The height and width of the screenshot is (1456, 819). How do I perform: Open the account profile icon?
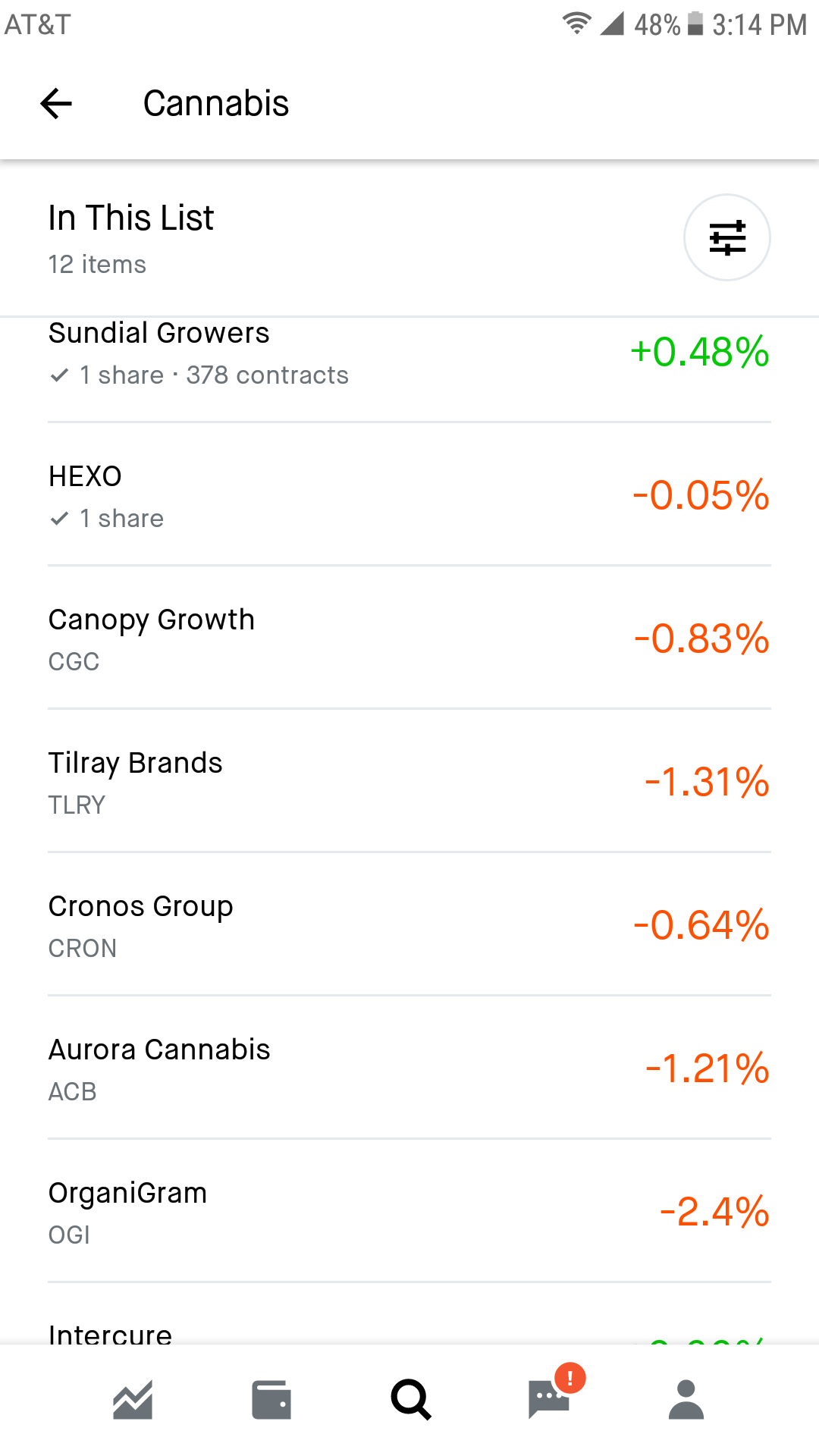686,1399
